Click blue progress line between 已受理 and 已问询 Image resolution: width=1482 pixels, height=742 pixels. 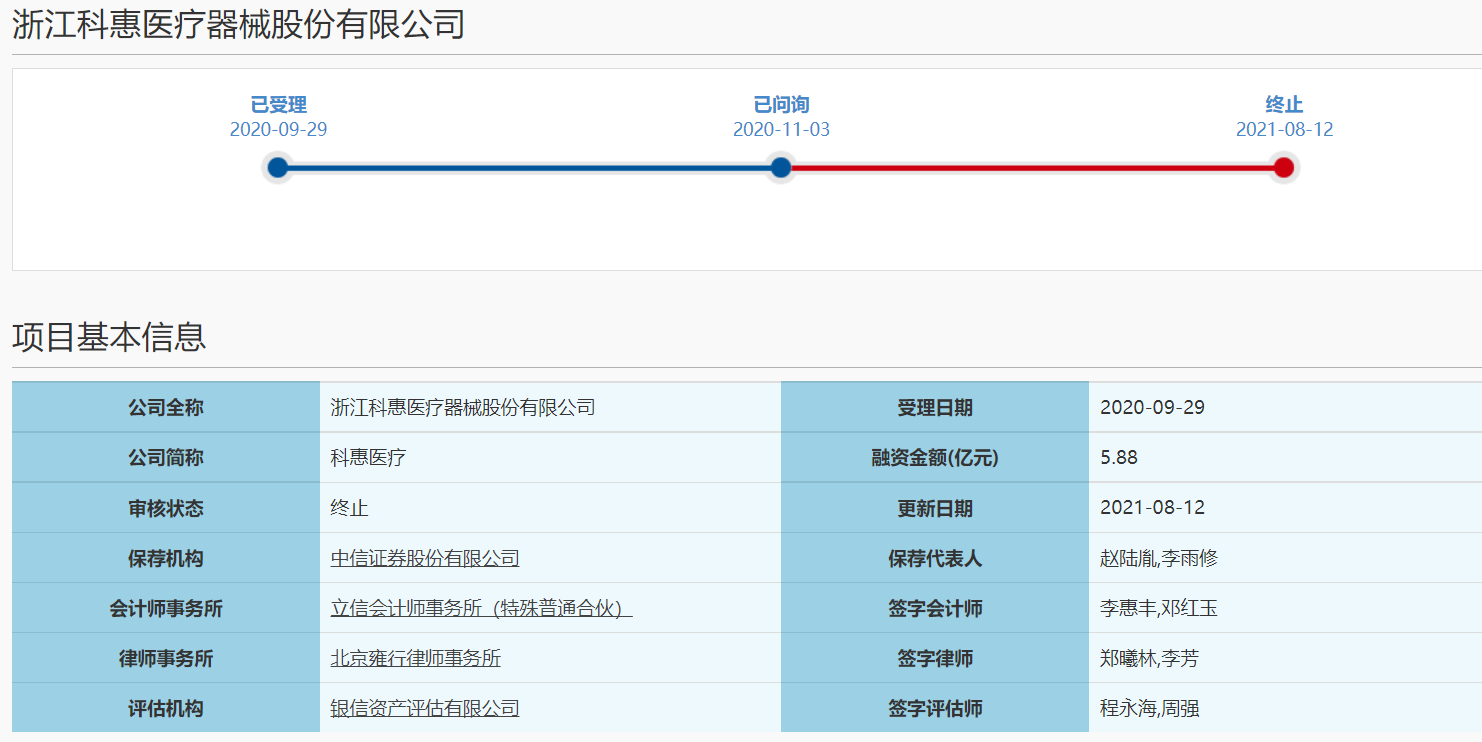click(x=530, y=168)
